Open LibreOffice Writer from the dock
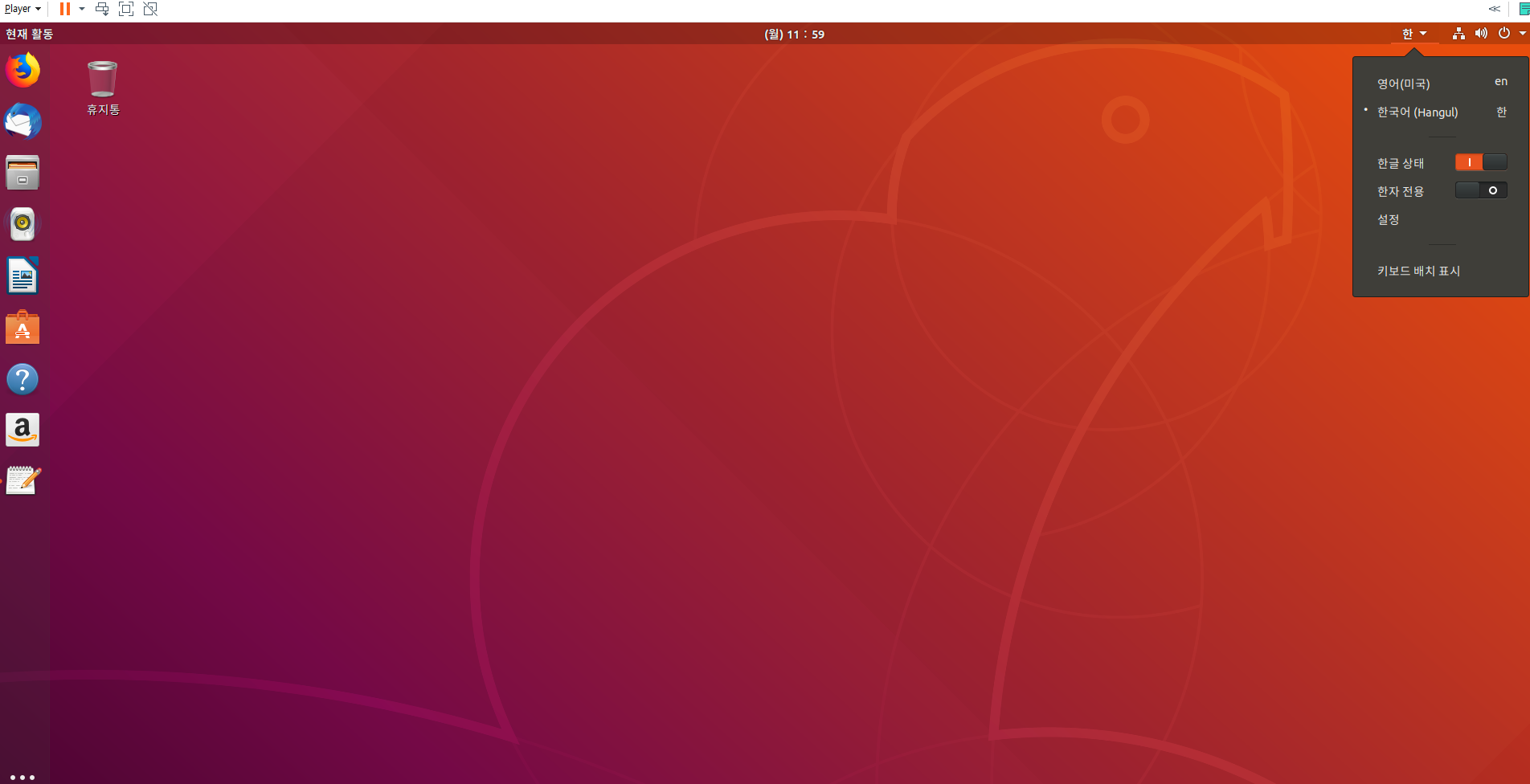Screen dimensions: 1530x784 point(22,276)
